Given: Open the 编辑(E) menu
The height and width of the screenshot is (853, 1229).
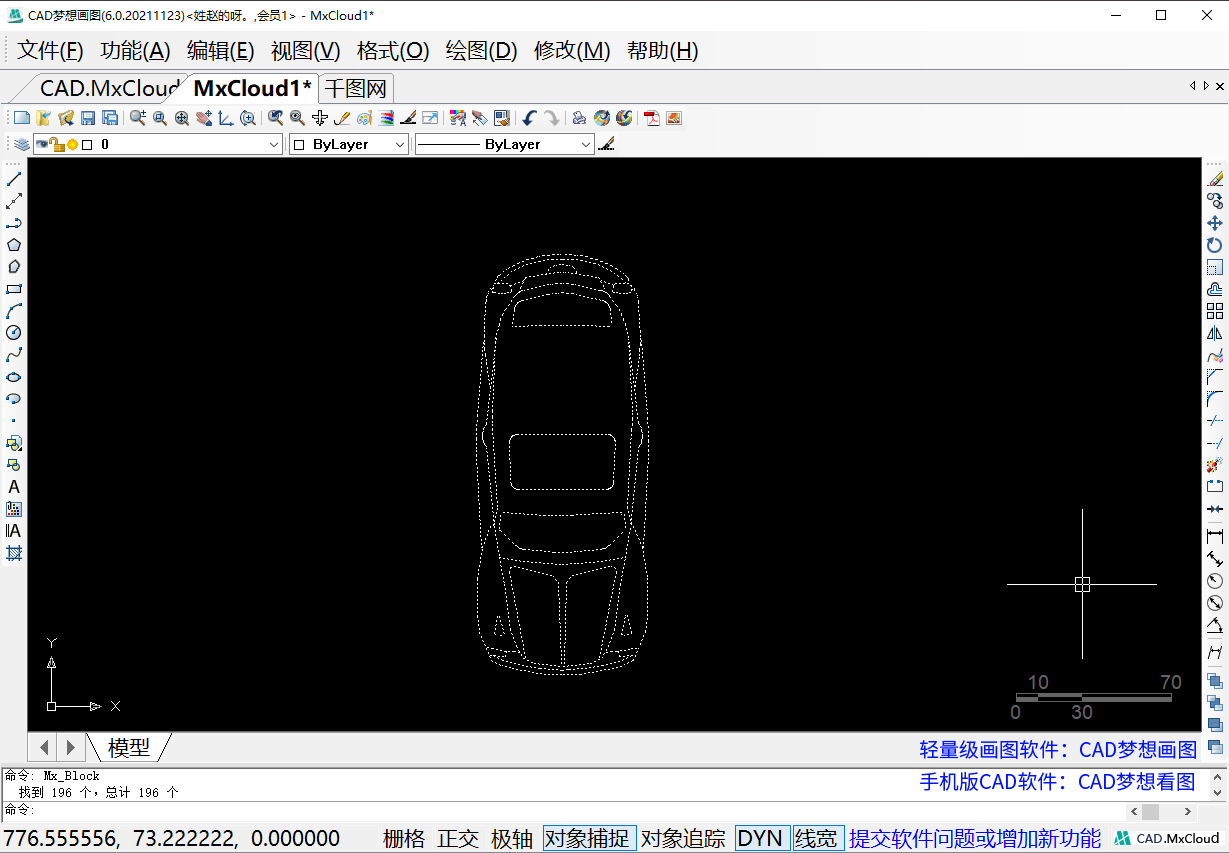Looking at the screenshot, I should pyautogui.click(x=221, y=51).
